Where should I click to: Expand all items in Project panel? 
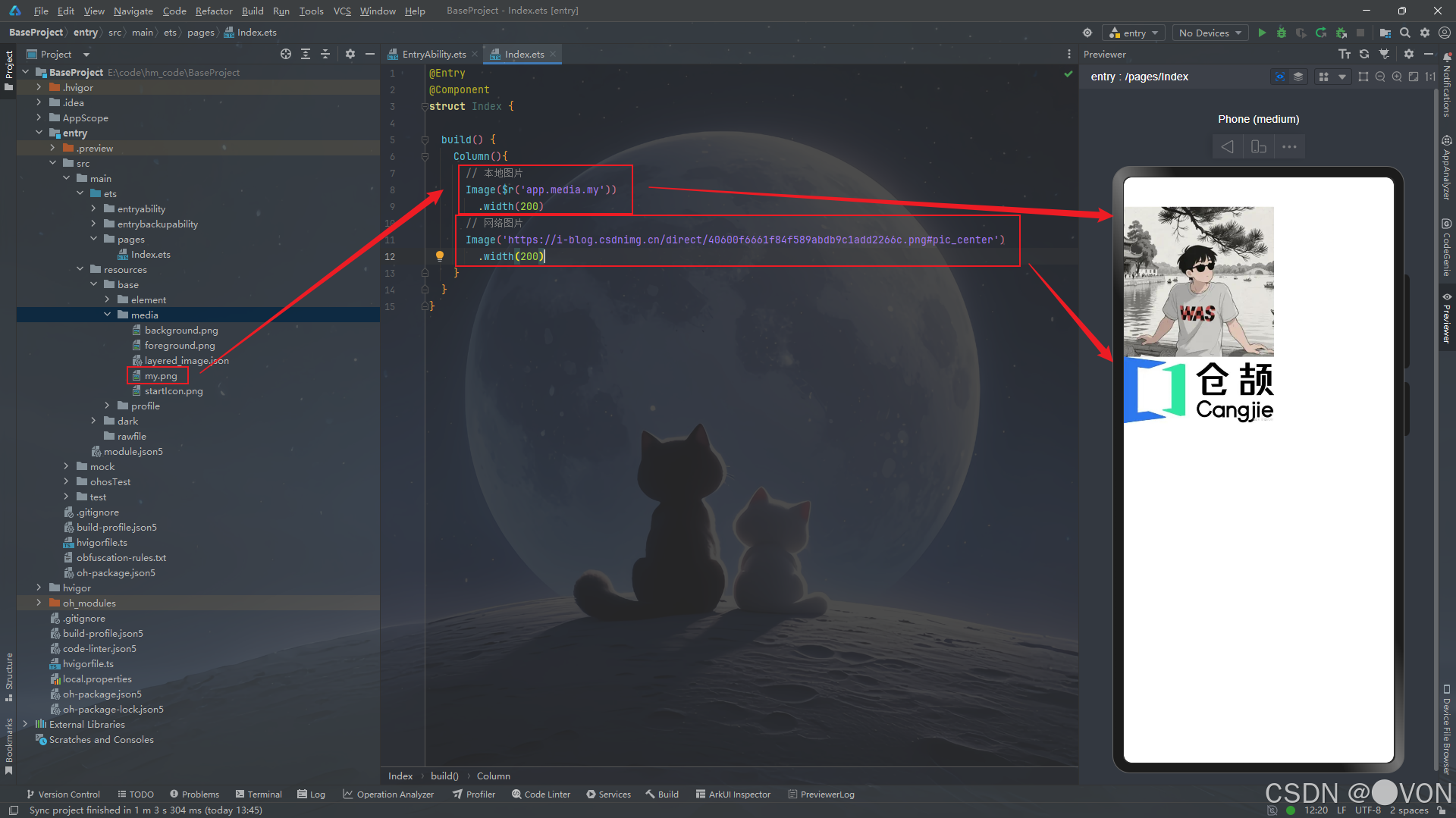[306, 54]
